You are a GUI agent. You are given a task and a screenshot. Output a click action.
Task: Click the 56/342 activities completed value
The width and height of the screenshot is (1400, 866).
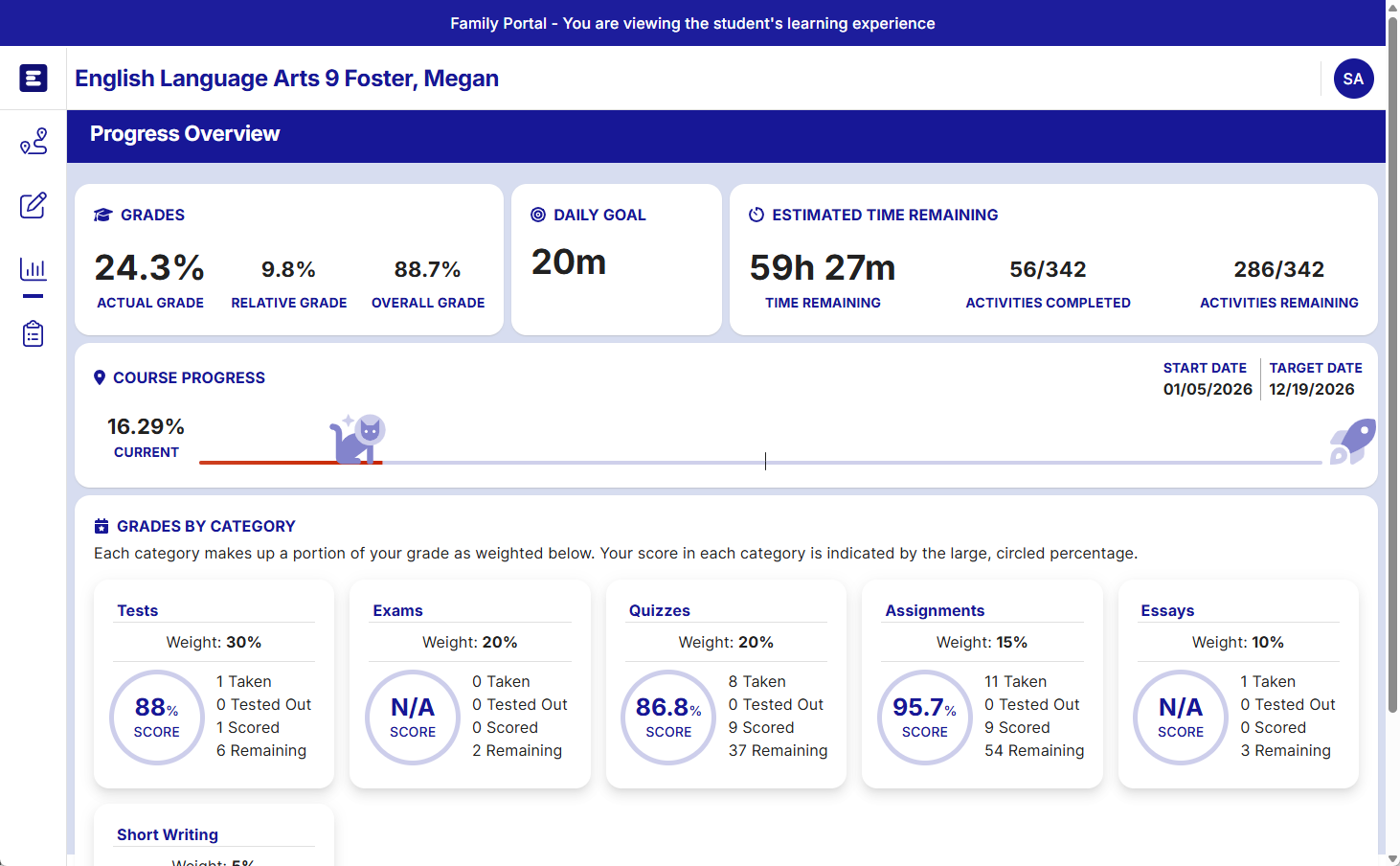point(1048,270)
